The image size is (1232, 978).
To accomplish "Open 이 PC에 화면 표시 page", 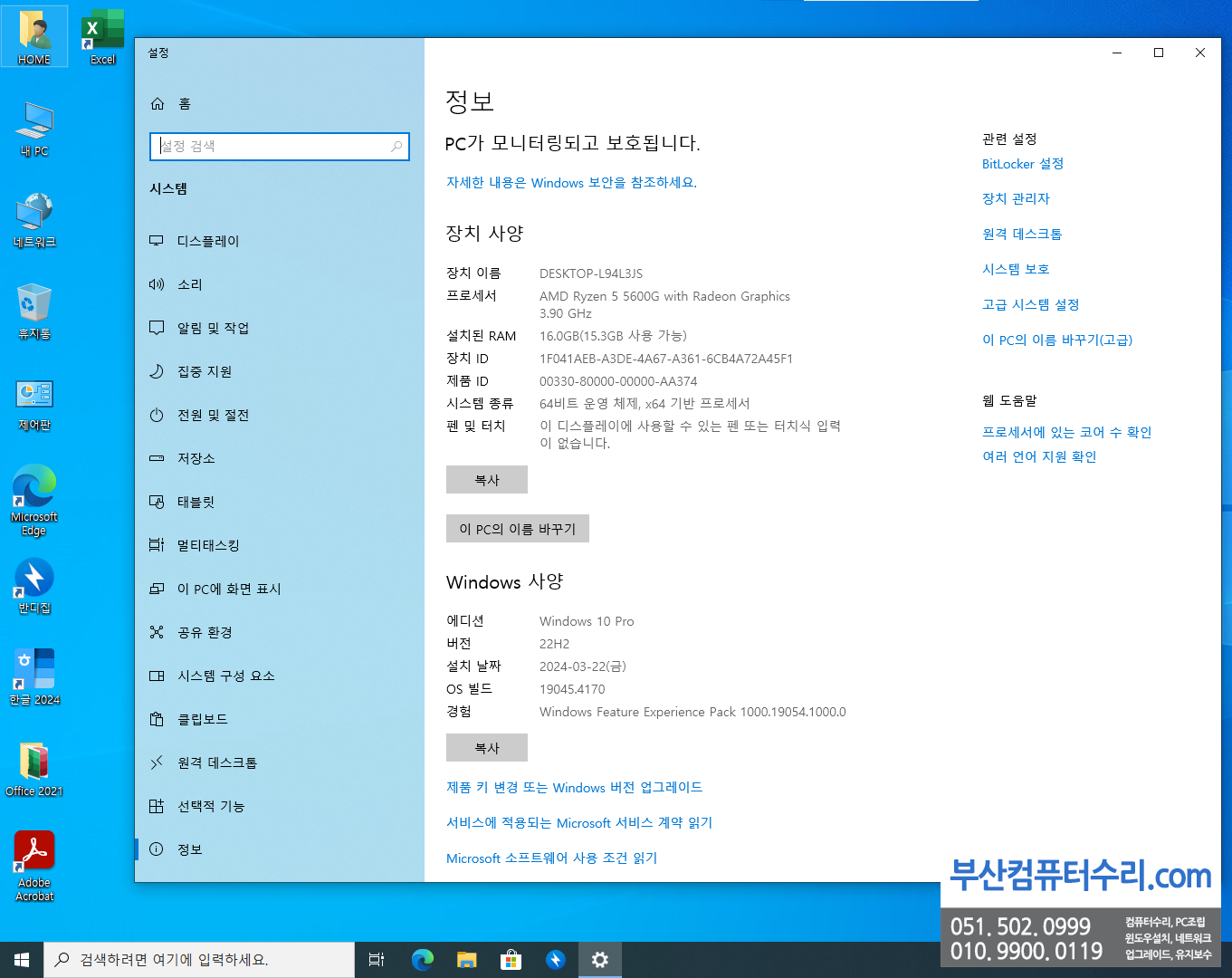I will coord(280,589).
